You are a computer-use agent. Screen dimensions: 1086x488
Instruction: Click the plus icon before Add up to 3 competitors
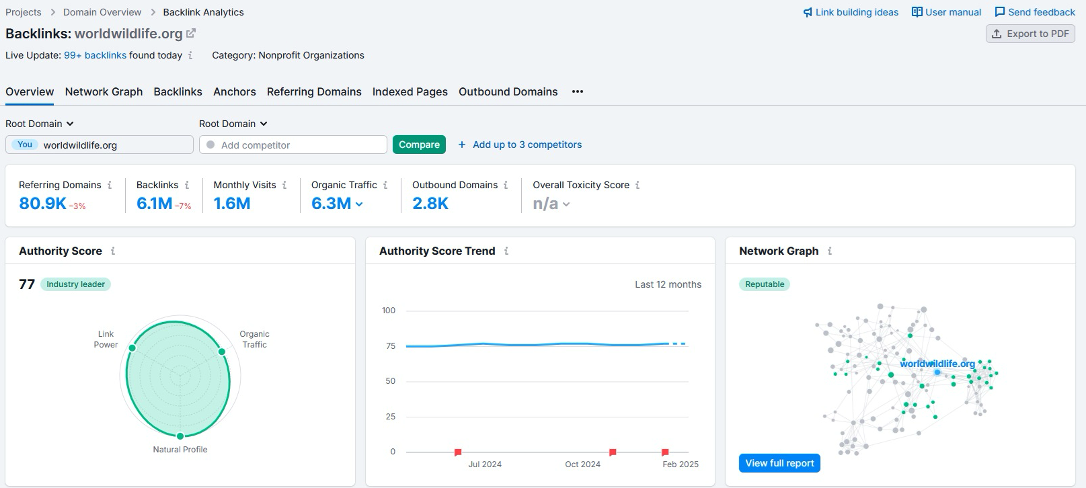coord(462,145)
